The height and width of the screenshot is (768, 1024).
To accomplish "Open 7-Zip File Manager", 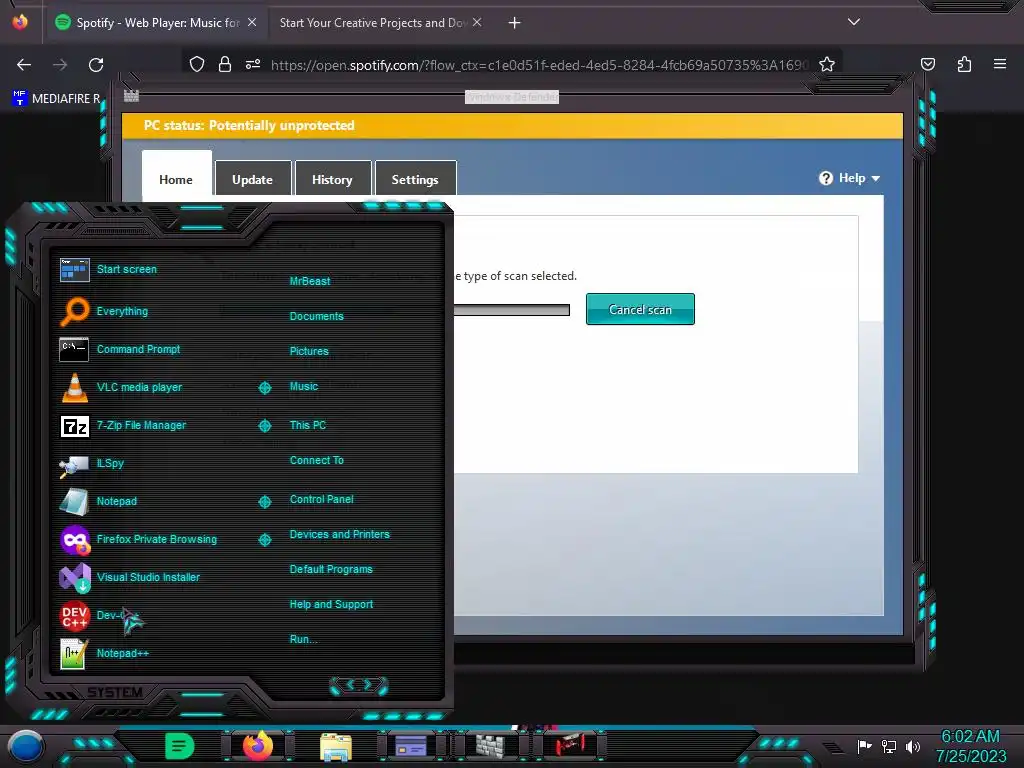I will point(123,425).
